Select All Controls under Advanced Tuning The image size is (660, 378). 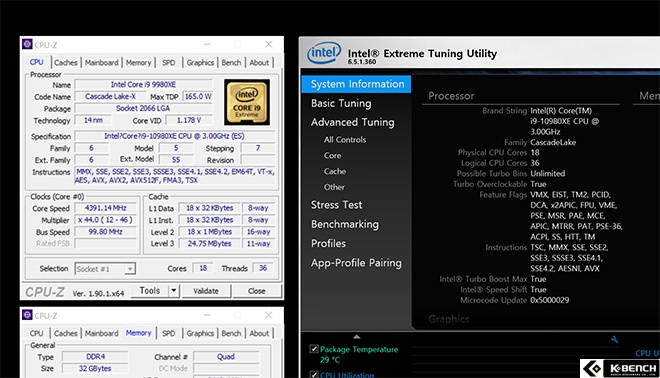click(345, 140)
